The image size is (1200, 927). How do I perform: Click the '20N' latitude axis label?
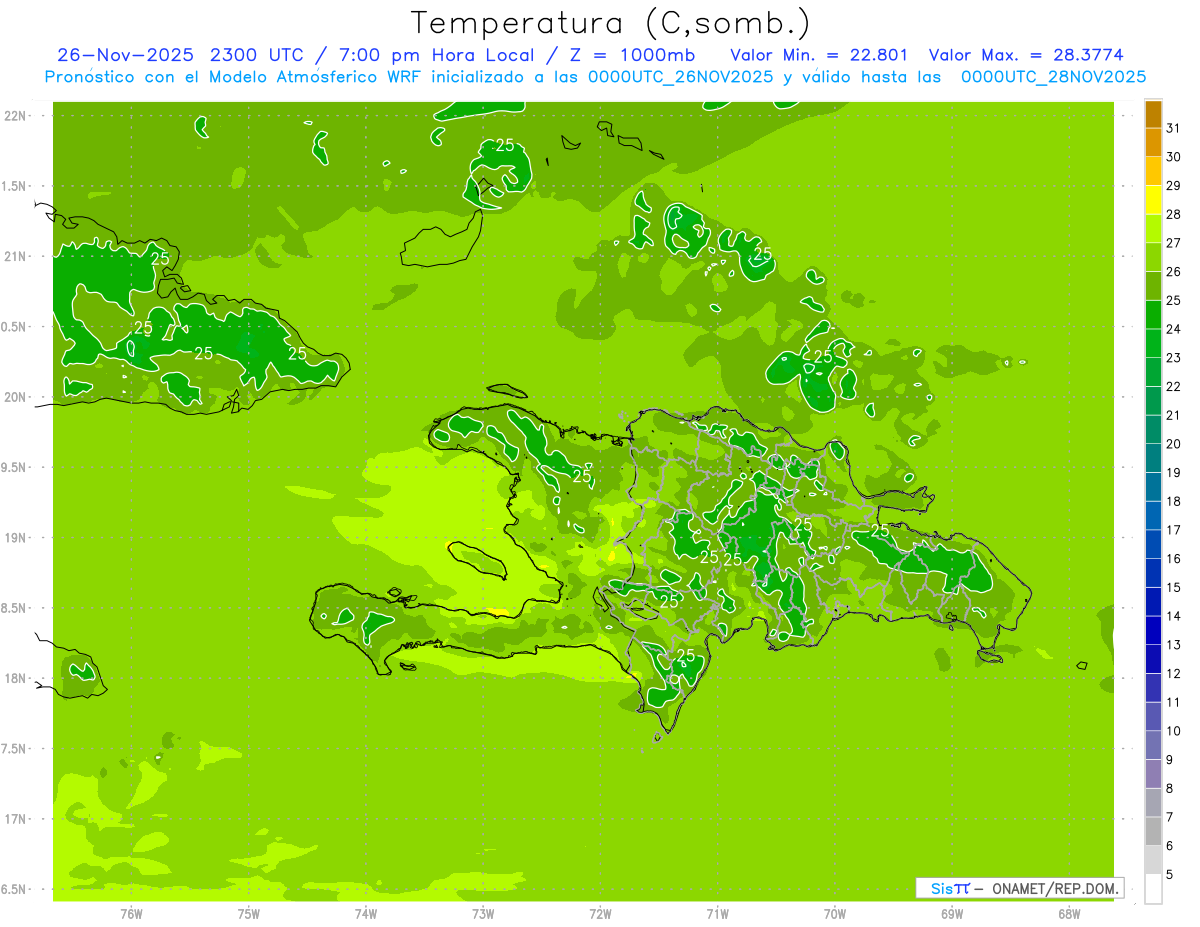pyautogui.click(x=15, y=397)
